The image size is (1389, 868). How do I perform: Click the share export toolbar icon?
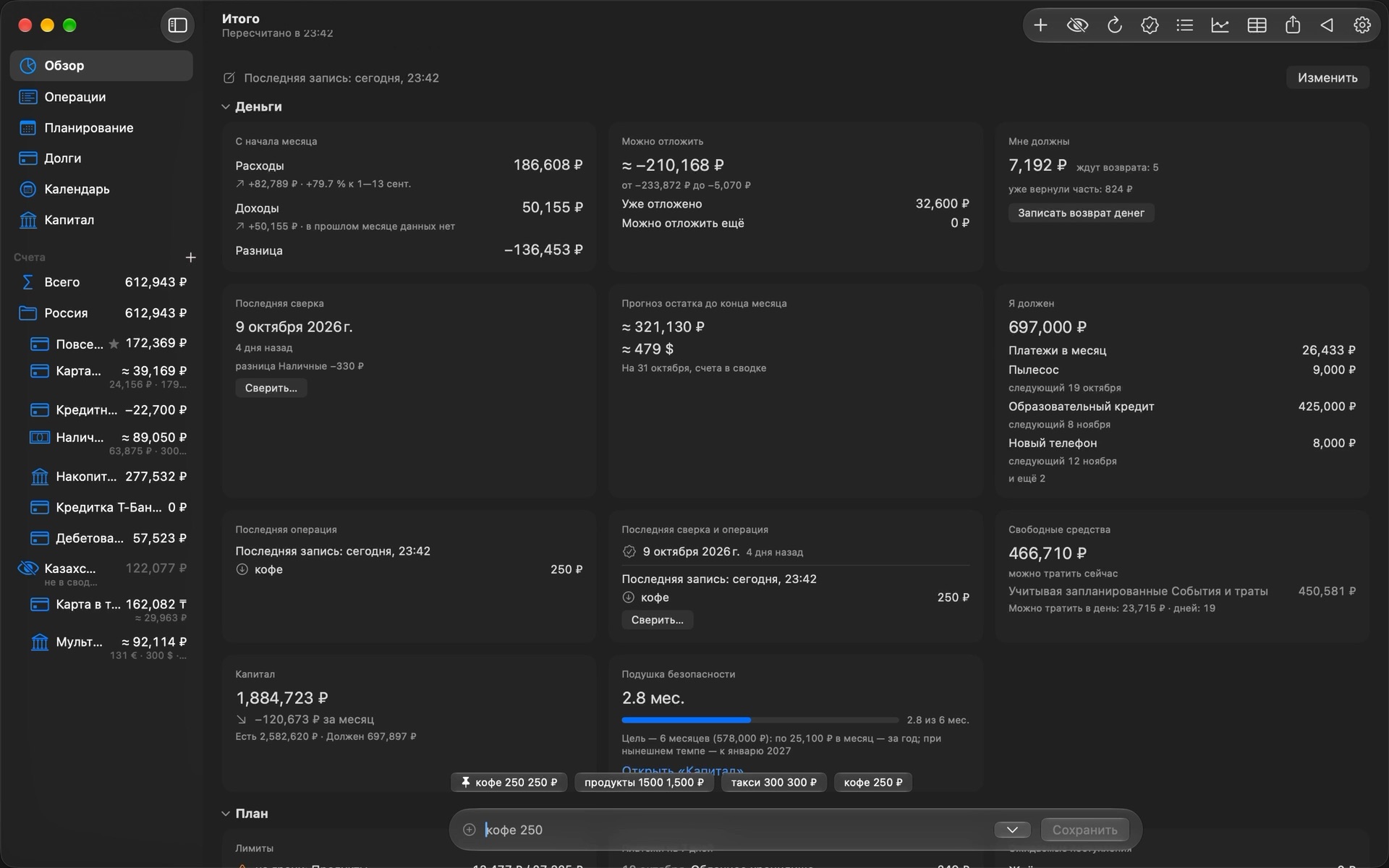(1293, 25)
